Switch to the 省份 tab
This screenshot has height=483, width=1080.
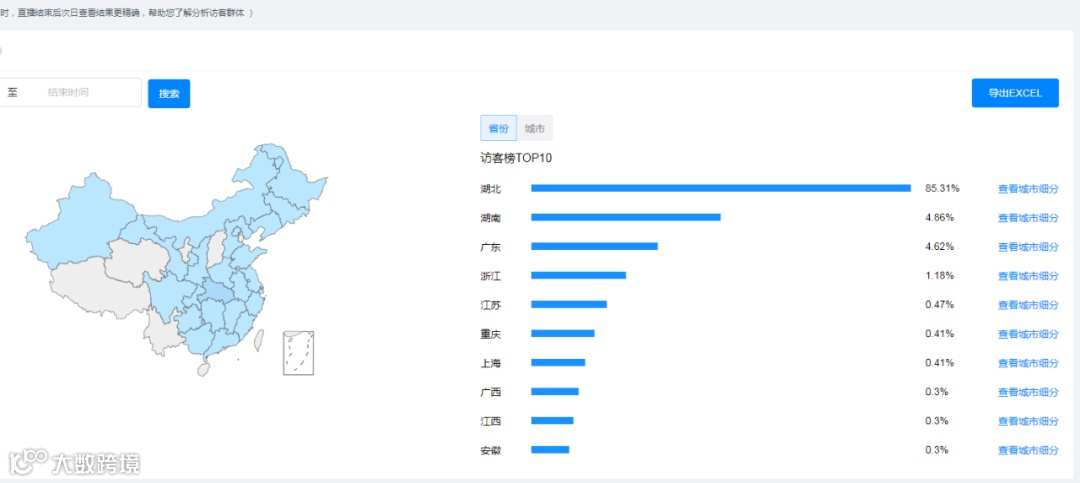498,129
